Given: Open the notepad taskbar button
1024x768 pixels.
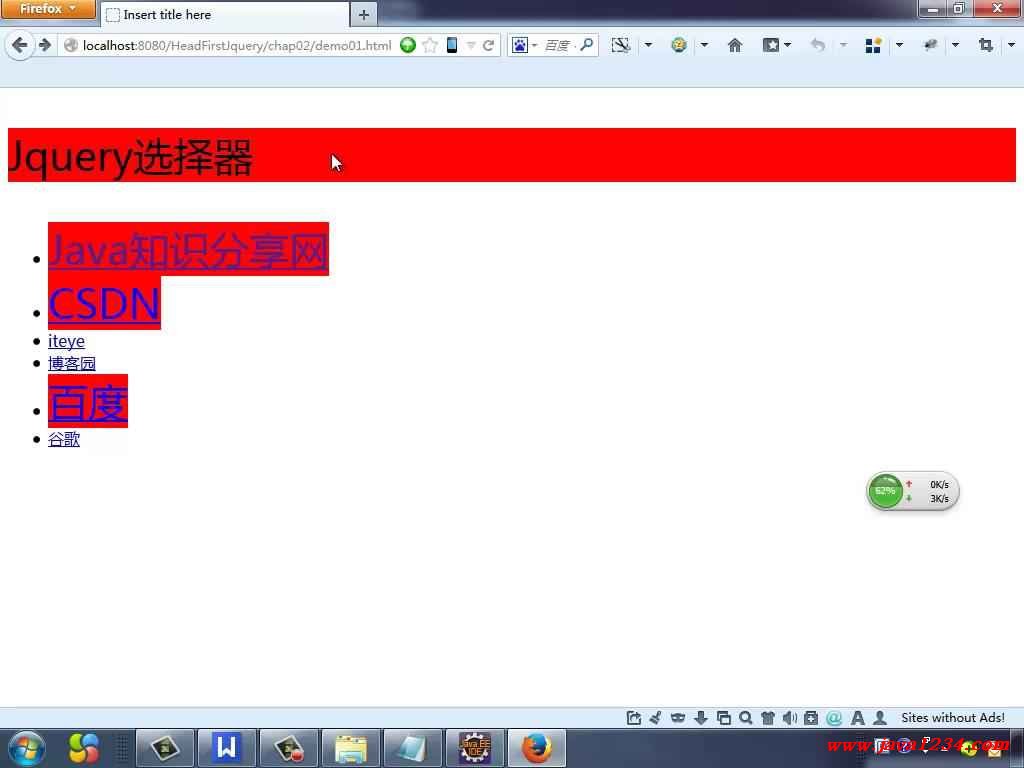Looking at the screenshot, I should pos(413,748).
